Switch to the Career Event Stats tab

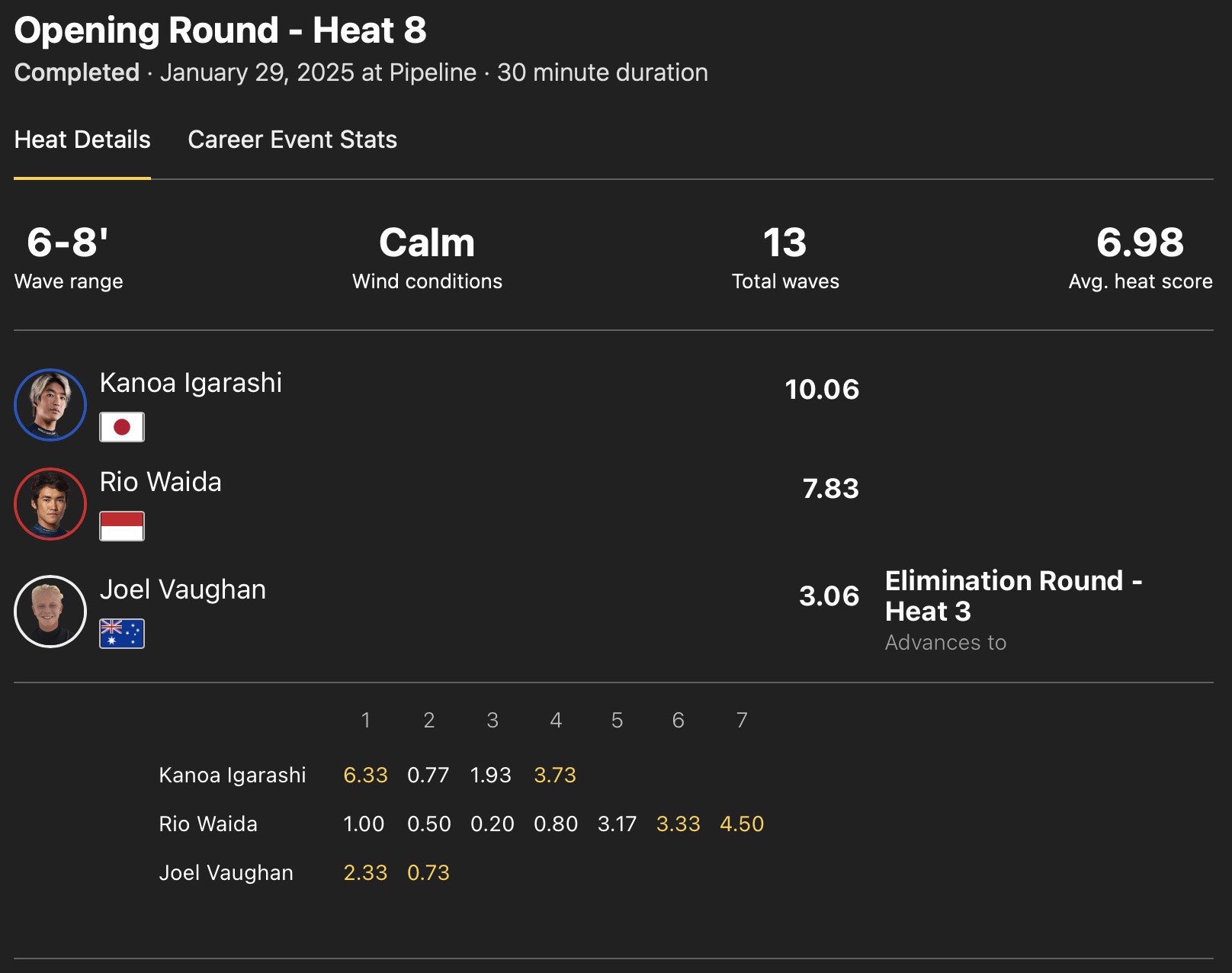point(292,140)
